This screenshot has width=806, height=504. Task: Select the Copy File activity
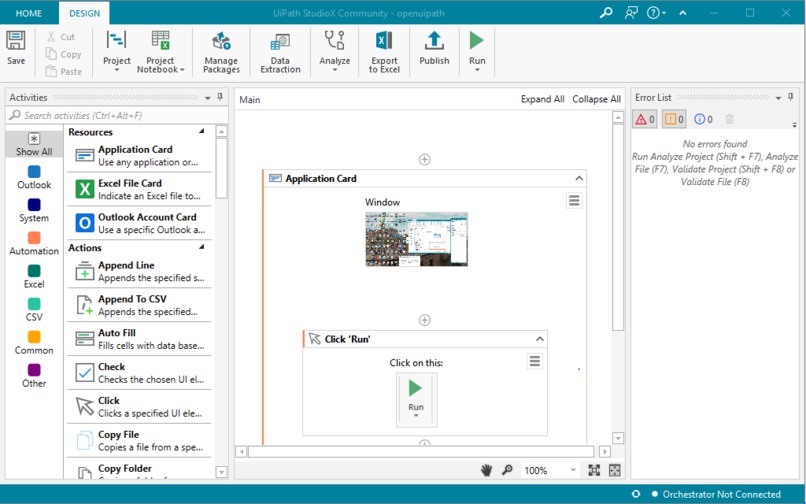(x=139, y=441)
